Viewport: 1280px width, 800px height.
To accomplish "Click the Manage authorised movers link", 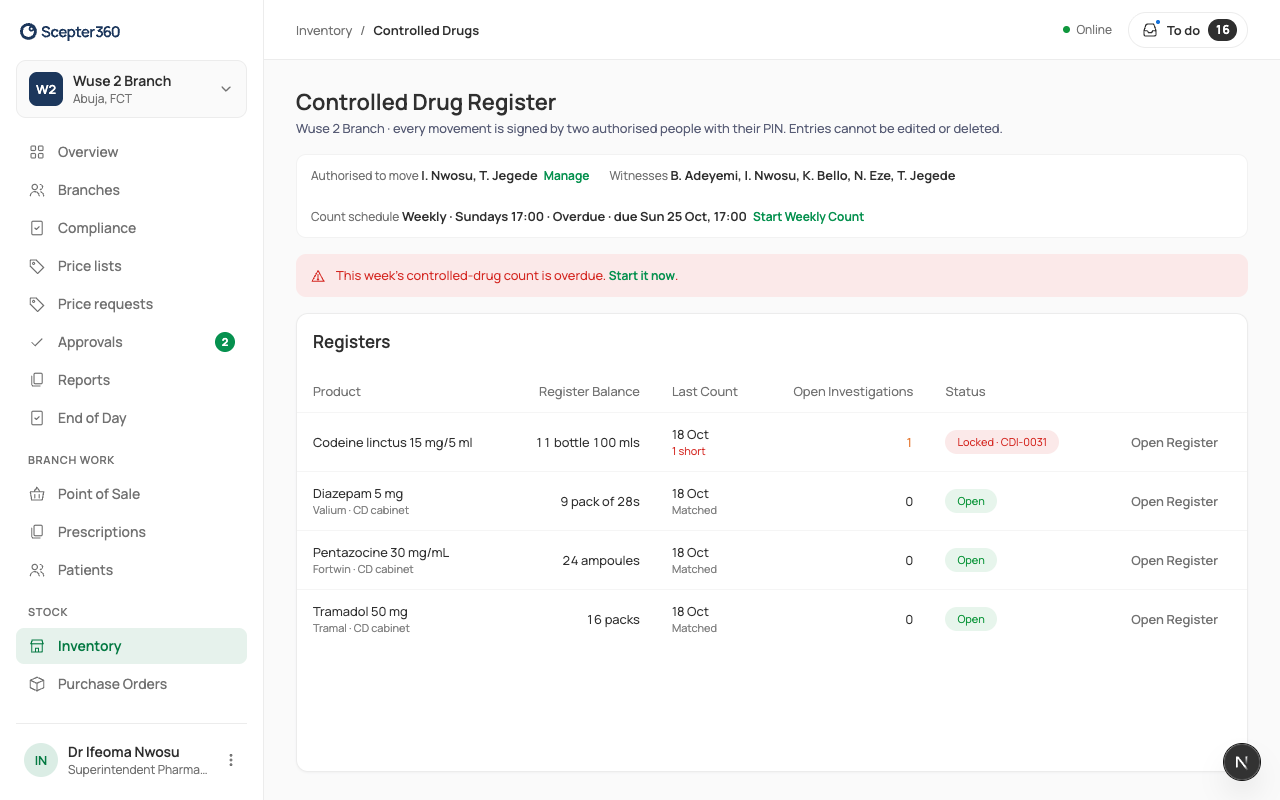I will [566, 176].
